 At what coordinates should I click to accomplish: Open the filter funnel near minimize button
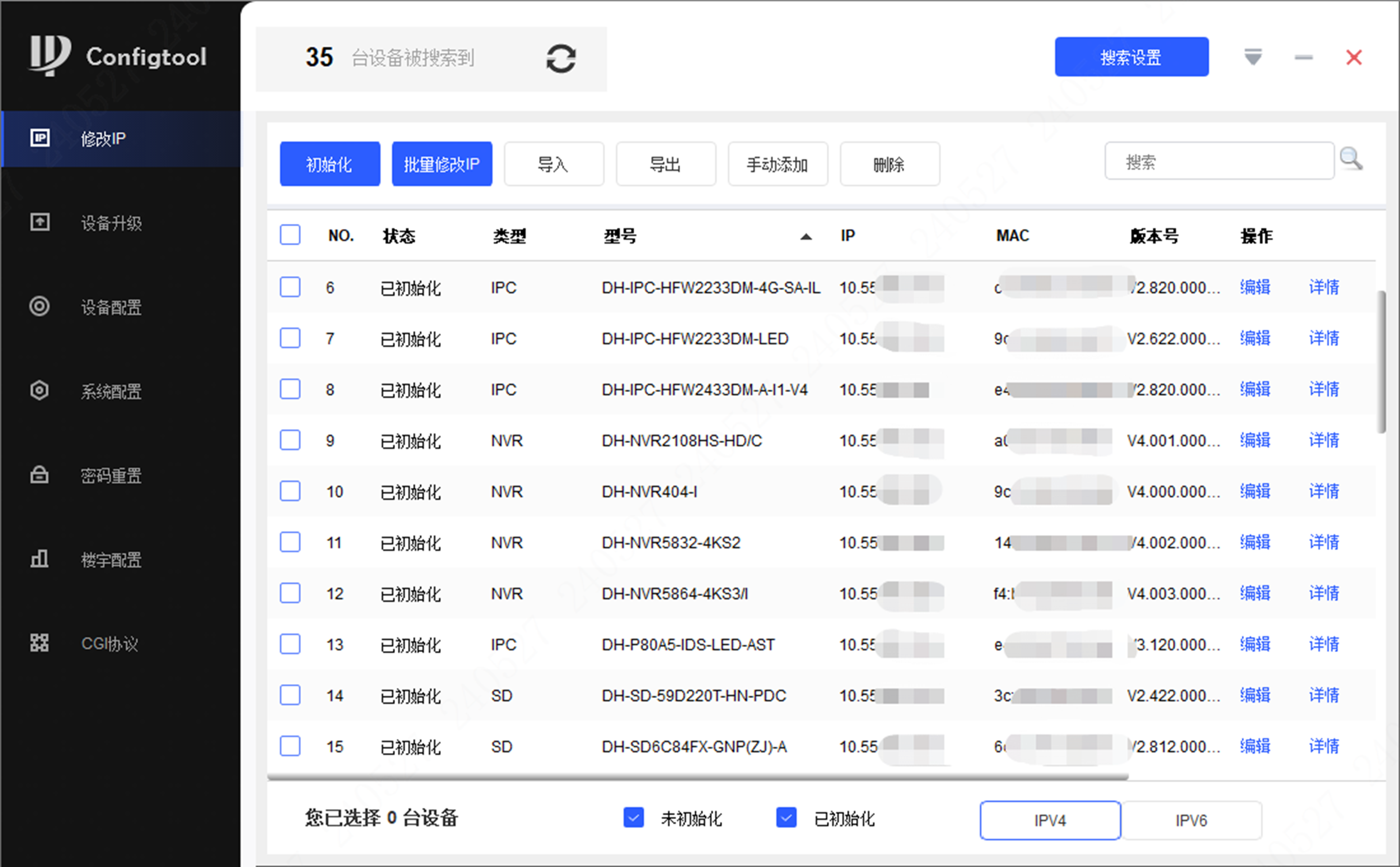[x=1253, y=57]
